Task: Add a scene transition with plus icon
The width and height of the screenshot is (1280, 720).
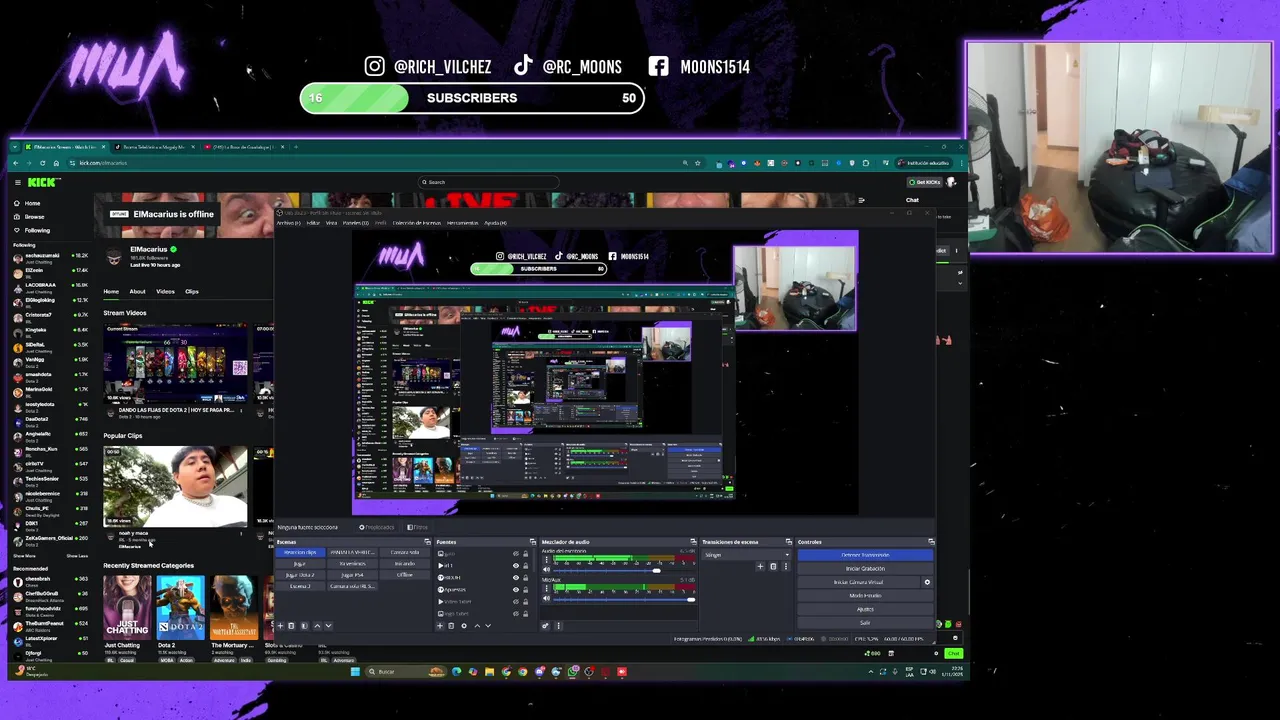Action: [x=760, y=566]
